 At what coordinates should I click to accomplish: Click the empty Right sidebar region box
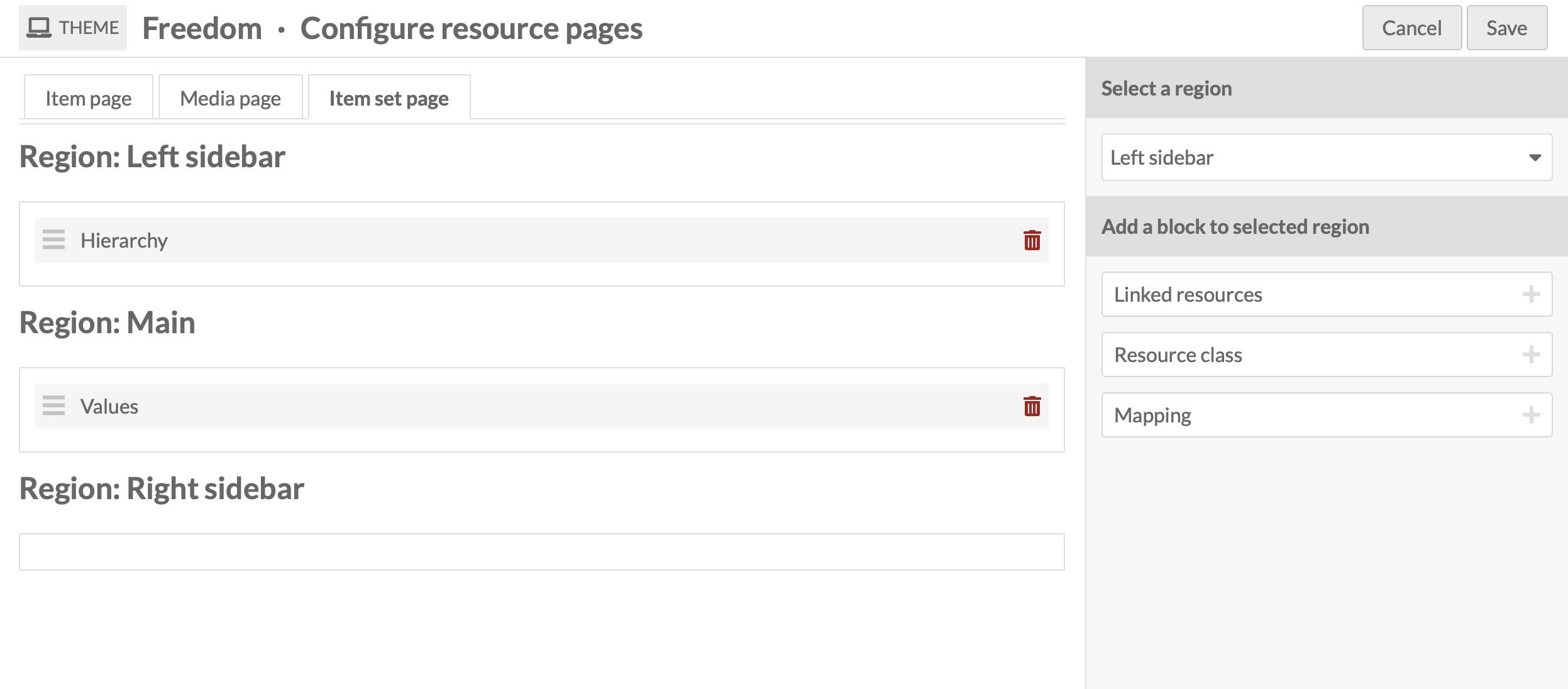[x=541, y=551]
